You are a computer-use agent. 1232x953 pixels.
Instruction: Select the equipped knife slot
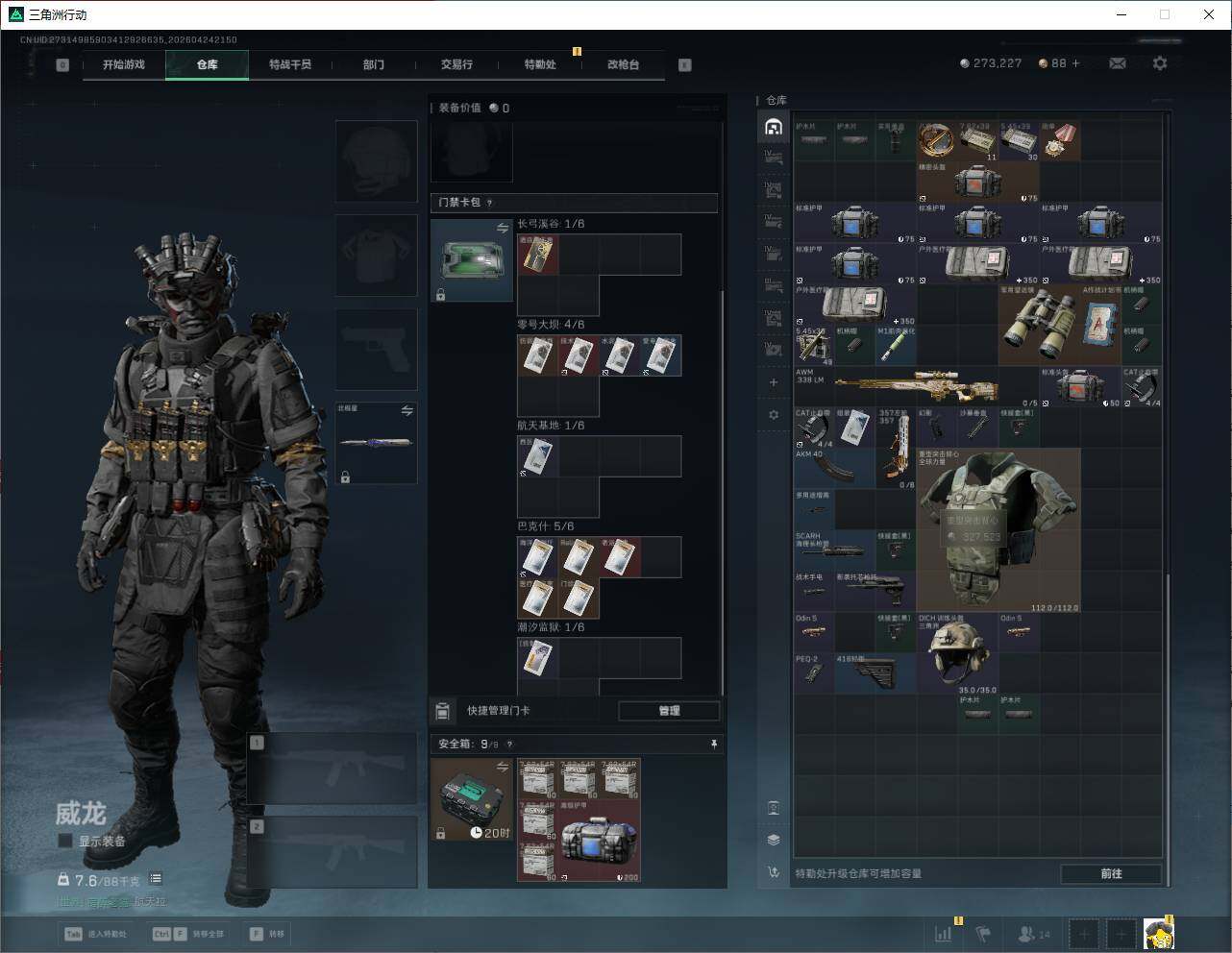[377, 443]
